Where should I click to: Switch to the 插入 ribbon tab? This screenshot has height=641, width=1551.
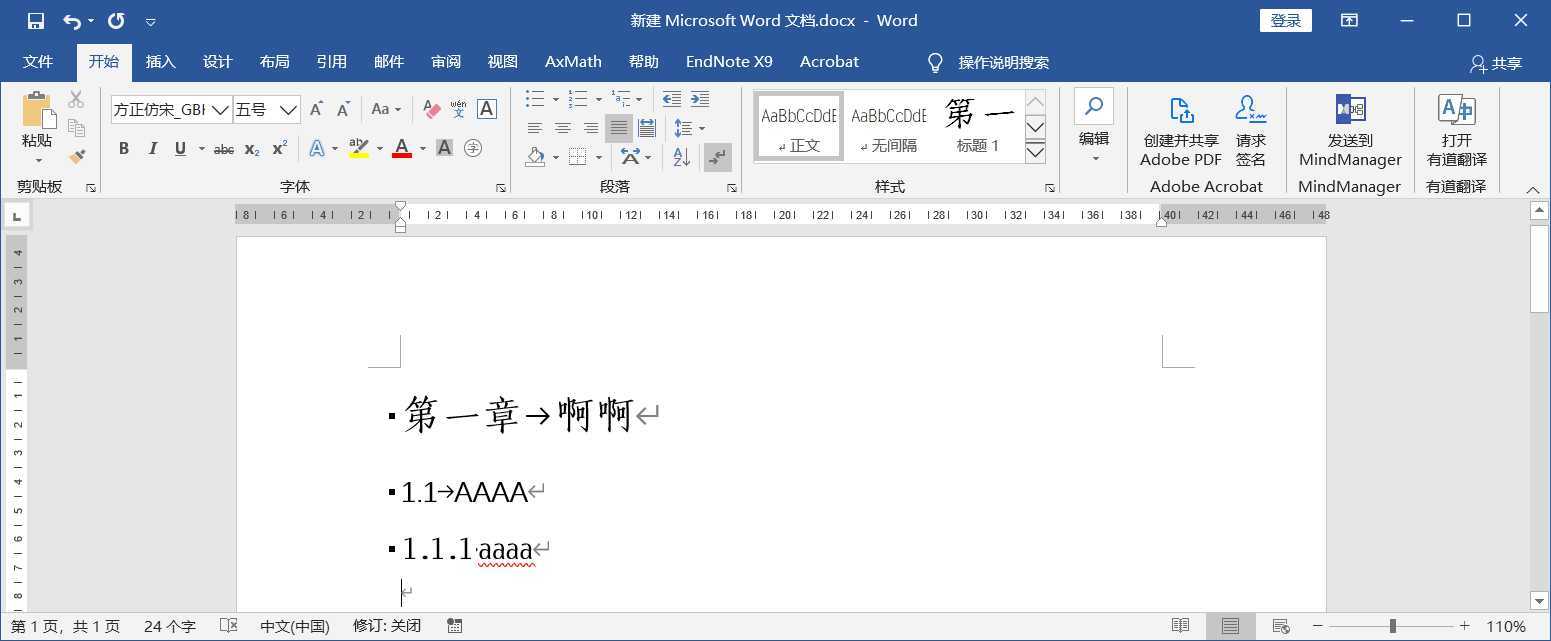[160, 61]
